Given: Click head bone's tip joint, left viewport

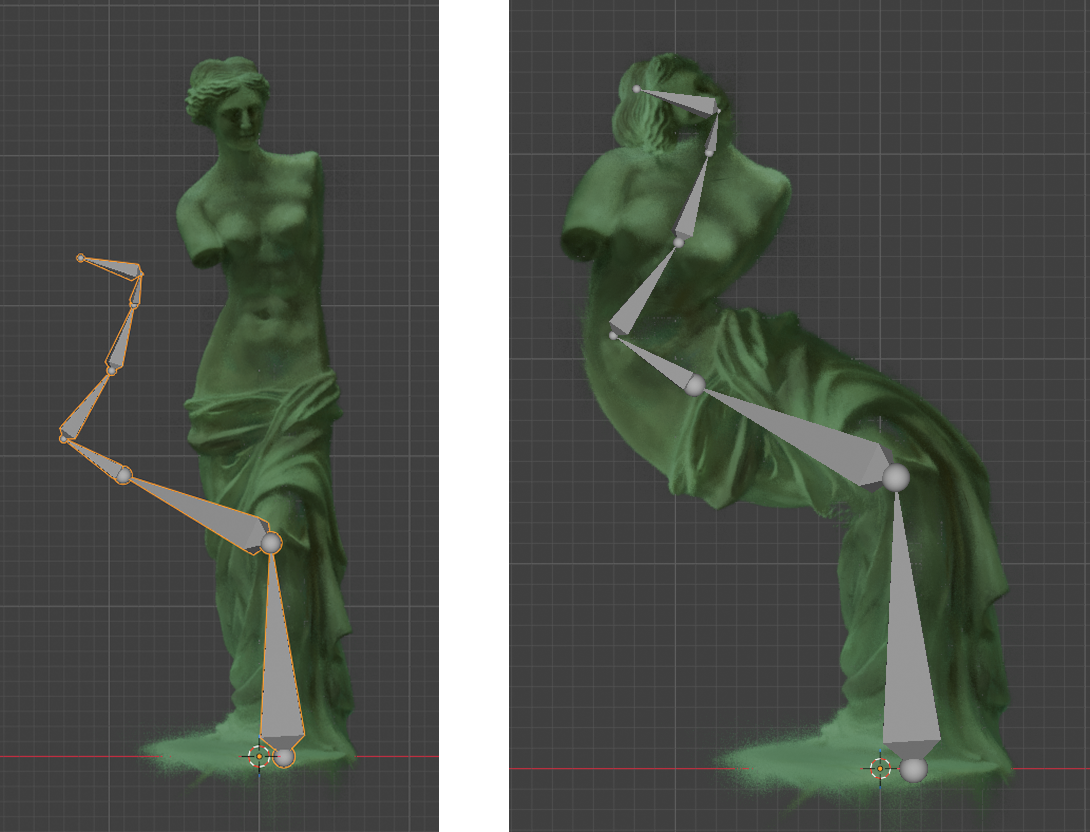Looking at the screenshot, I should (81, 258).
